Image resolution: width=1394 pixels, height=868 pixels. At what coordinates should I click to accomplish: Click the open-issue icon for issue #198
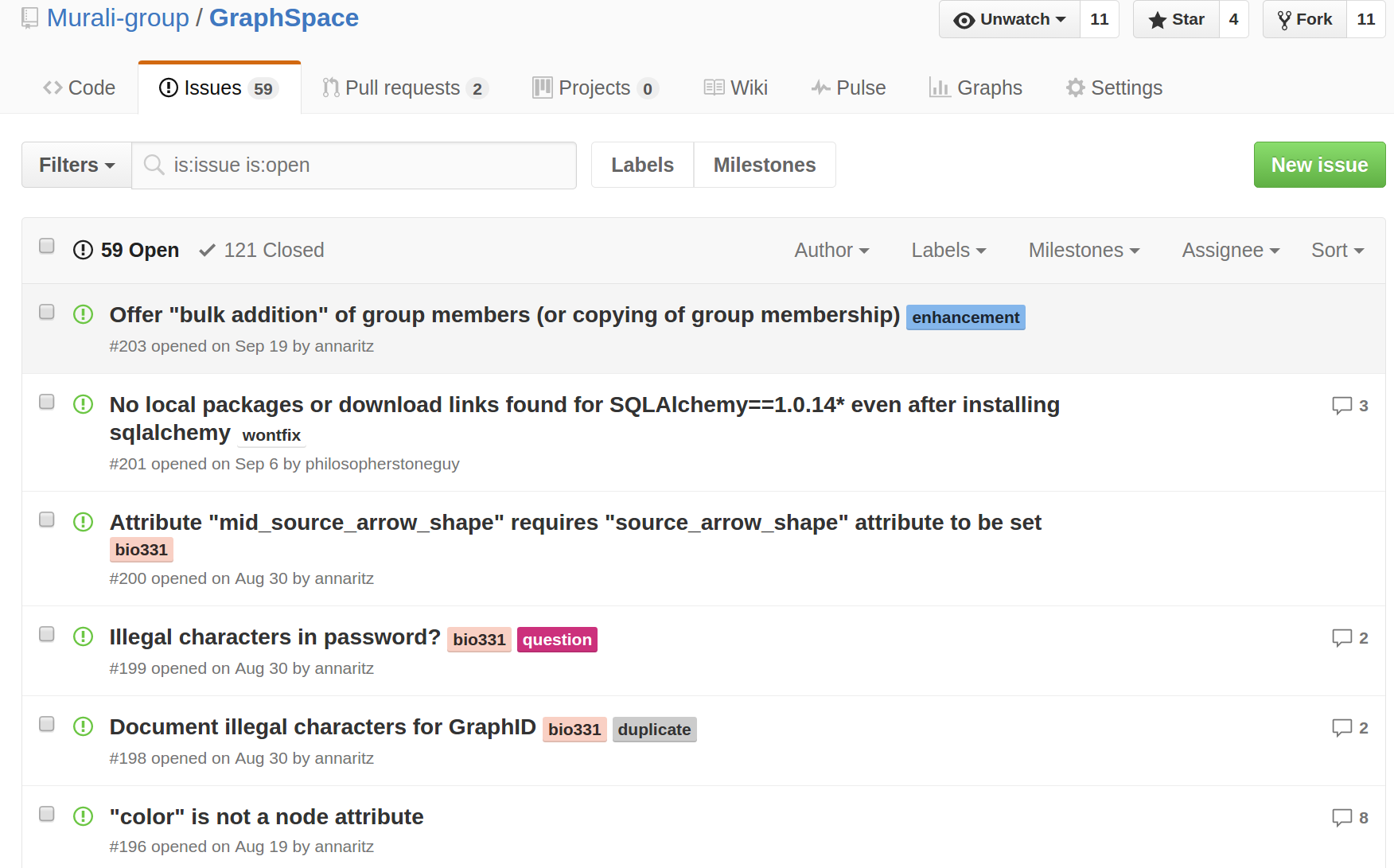pyautogui.click(x=83, y=726)
